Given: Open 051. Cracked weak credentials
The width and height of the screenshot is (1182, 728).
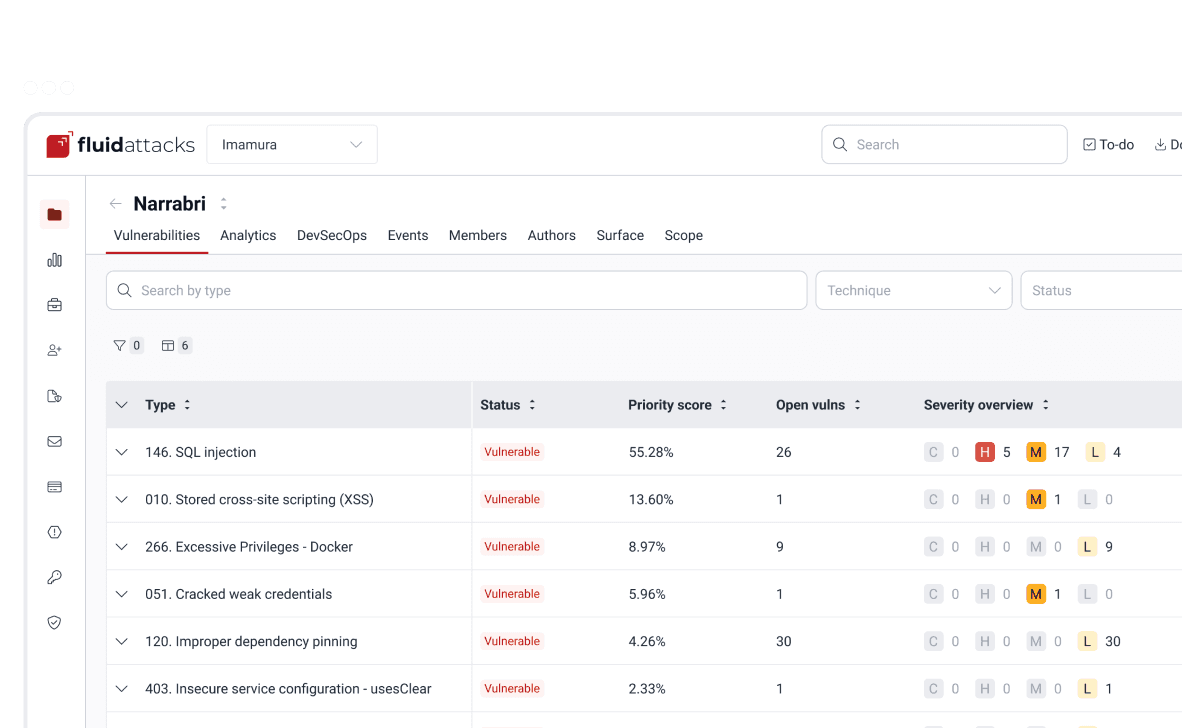Looking at the screenshot, I should pyautogui.click(x=238, y=594).
